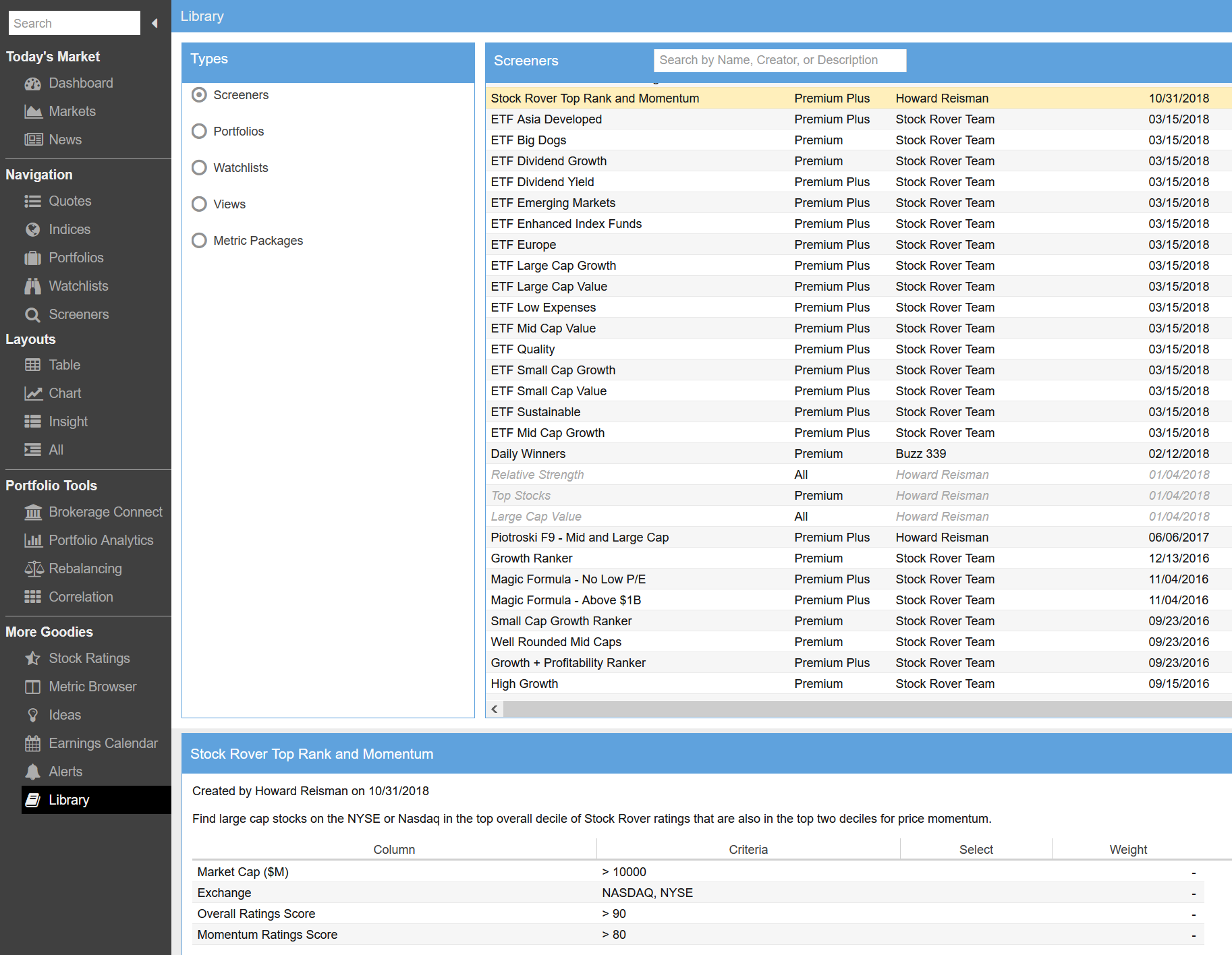
Task: Click the Criteria column header
Action: 748,850
